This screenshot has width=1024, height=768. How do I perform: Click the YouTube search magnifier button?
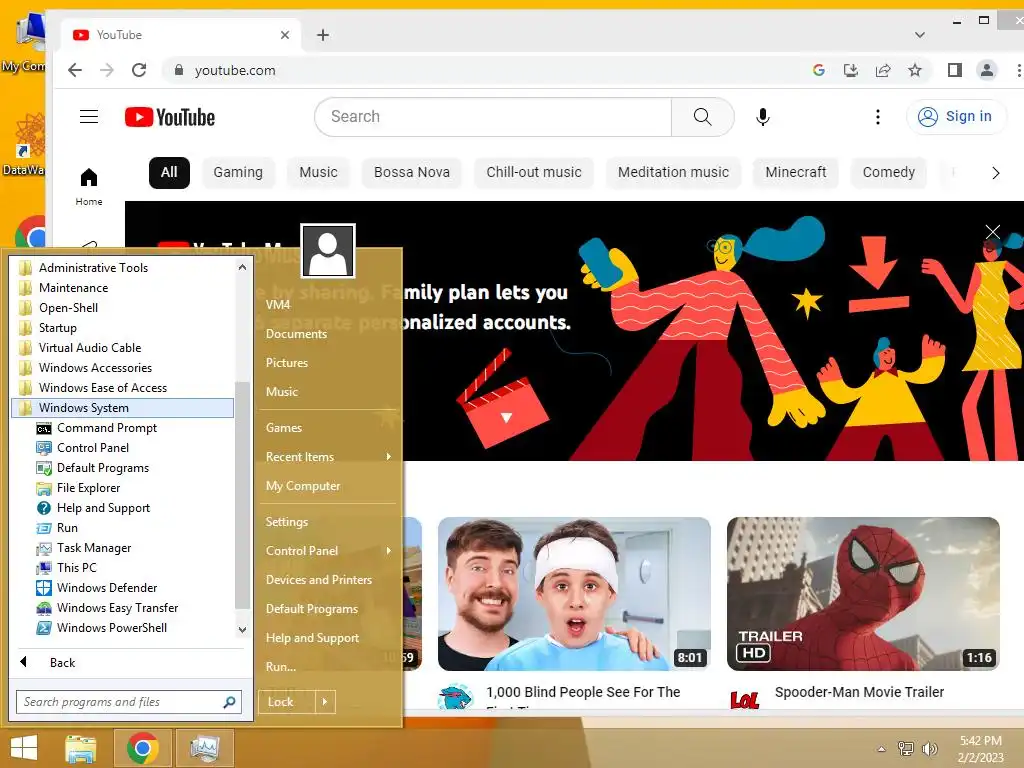(703, 117)
